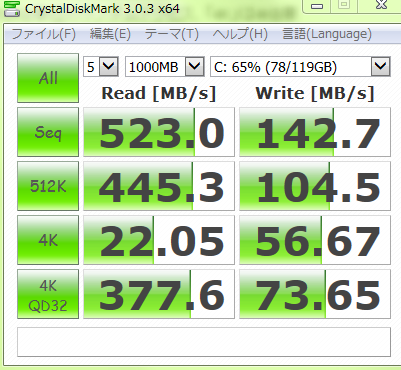This screenshot has width=401, height=370.
Task: Click the CrystalDiskMark app icon in title bar
Action: (12, 8)
